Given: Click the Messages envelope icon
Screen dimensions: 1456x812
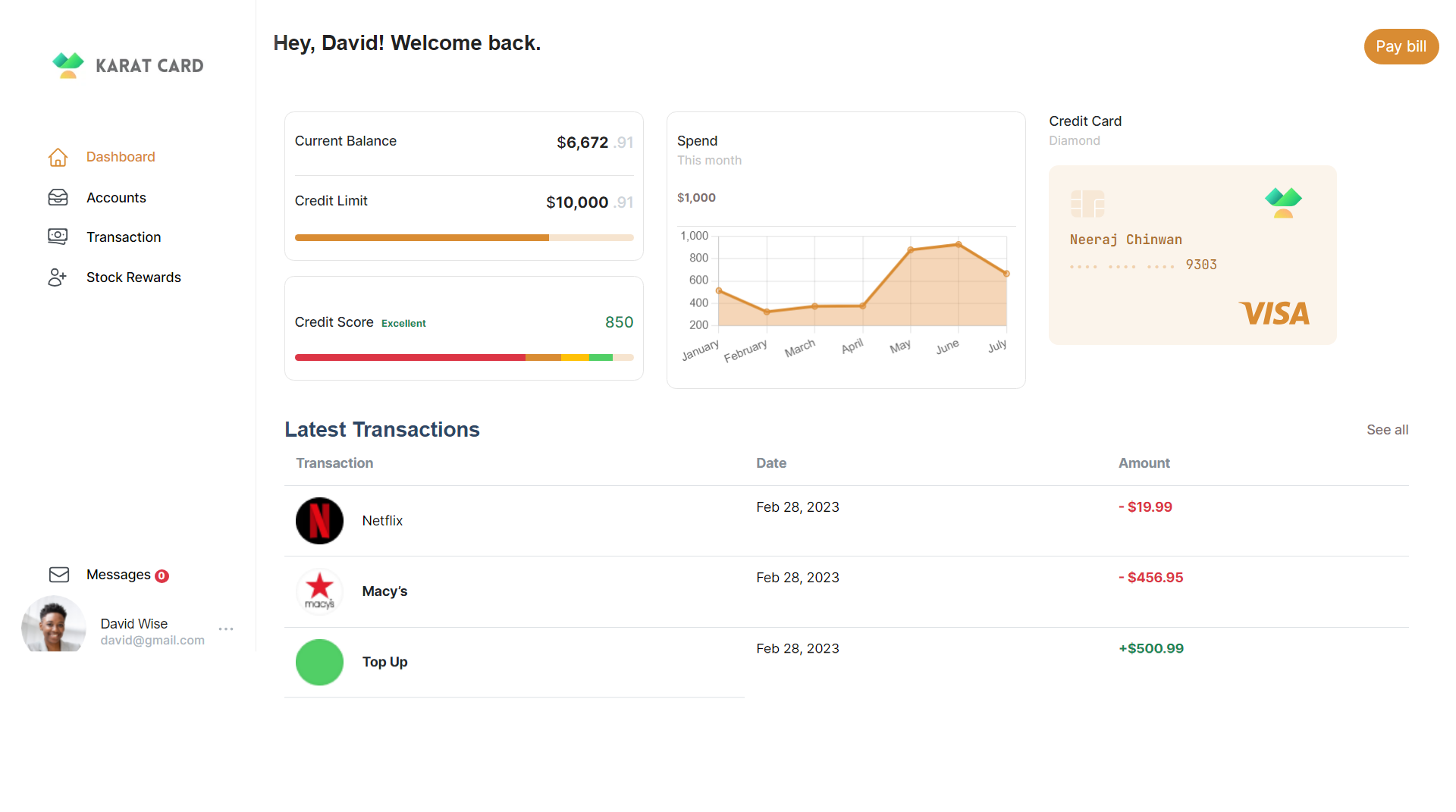Looking at the screenshot, I should 59,575.
